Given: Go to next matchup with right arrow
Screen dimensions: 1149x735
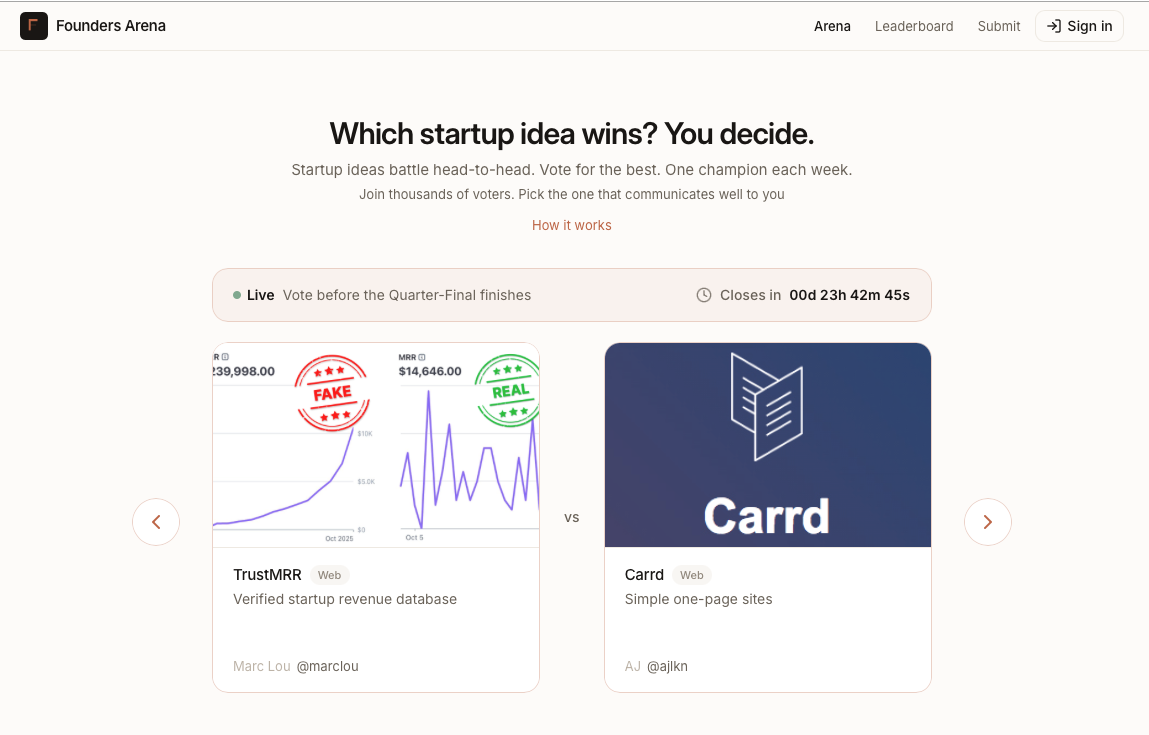Looking at the screenshot, I should coord(988,522).
